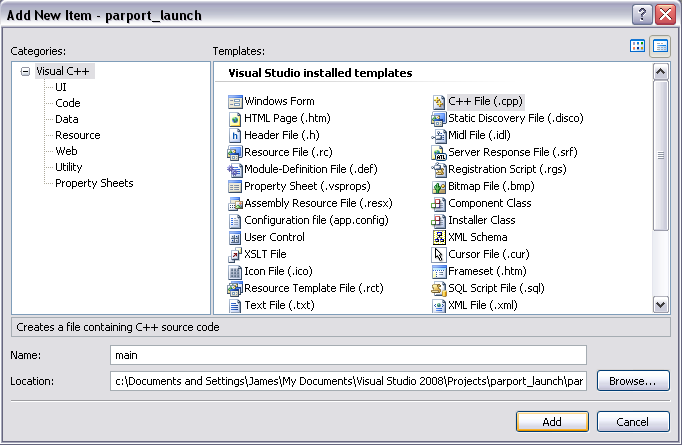Image resolution: width=682 pixels, height=445 pixels.
Task: Click the Add button
Action: (552, 422)
